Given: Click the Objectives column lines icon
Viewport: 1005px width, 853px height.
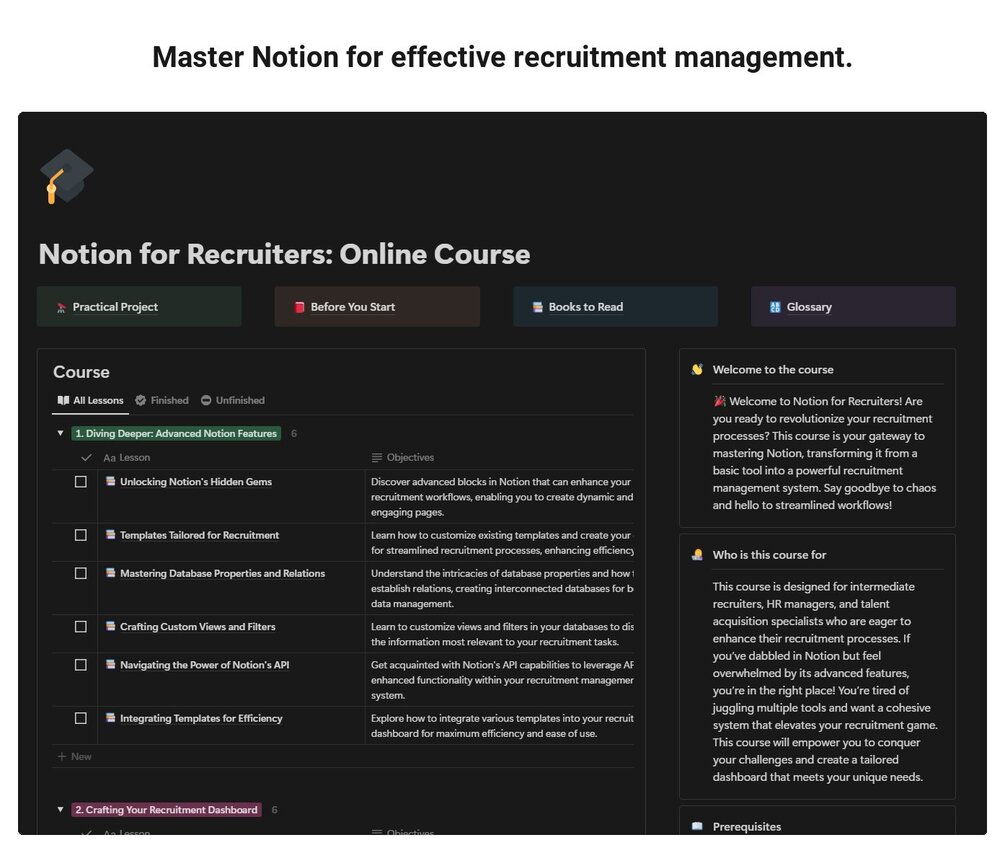Looking at the screenshot, I should pos(377,458).
